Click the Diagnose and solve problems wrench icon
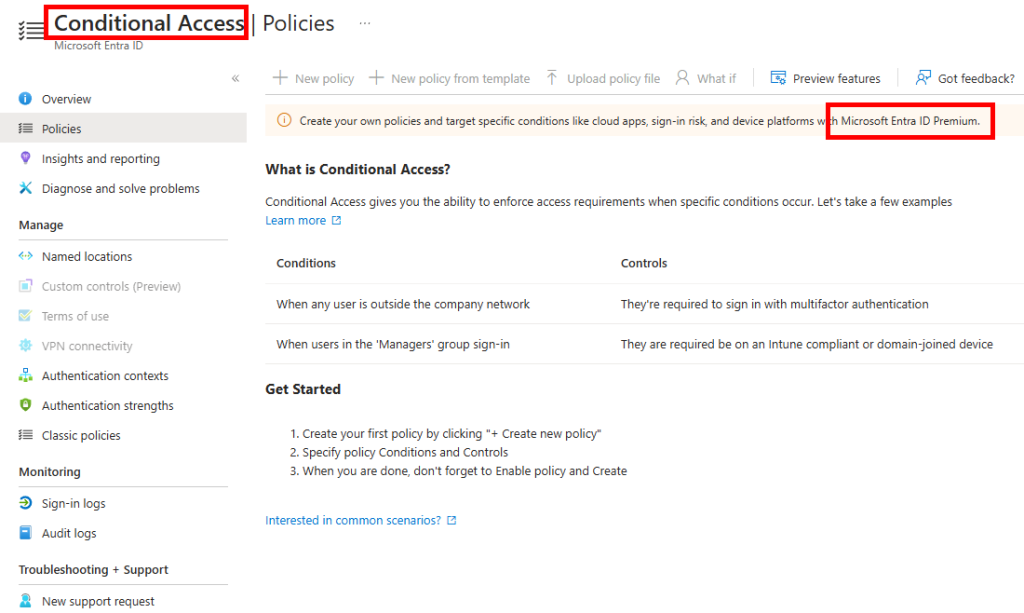This screenshot has height=613, width=1024. tap(25, 188)
